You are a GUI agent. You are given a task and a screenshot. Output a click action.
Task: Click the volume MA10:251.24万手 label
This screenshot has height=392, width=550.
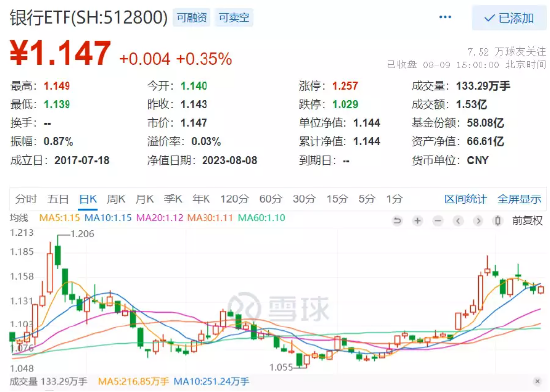pos(211,381)
